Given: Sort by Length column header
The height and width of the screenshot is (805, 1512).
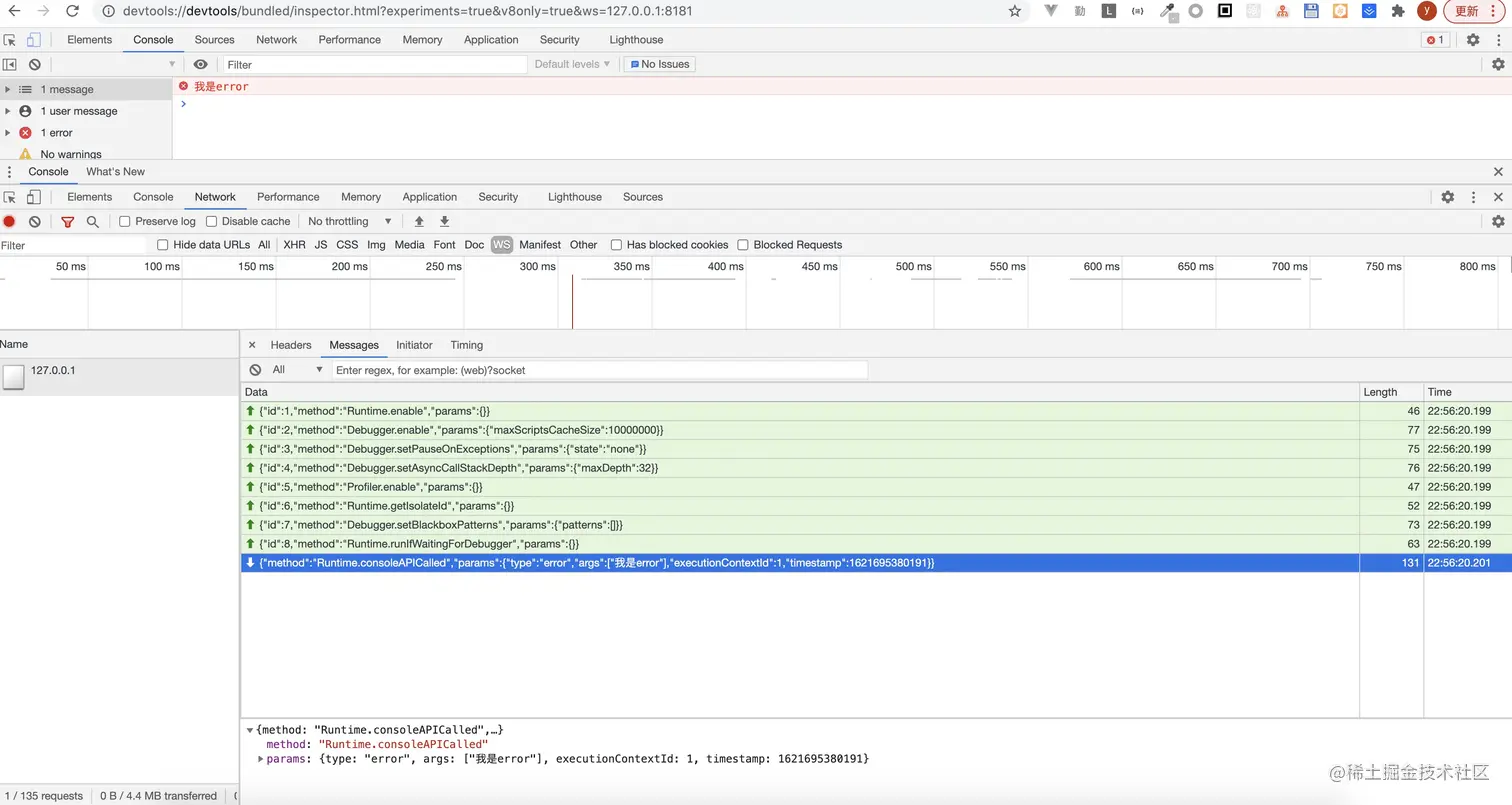Looking at the screenshot, I should (1391, 392).
